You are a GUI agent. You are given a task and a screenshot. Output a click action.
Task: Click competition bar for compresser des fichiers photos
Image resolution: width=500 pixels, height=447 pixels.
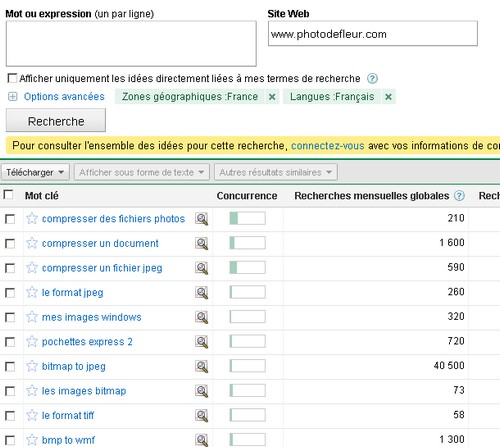point(248,218)
